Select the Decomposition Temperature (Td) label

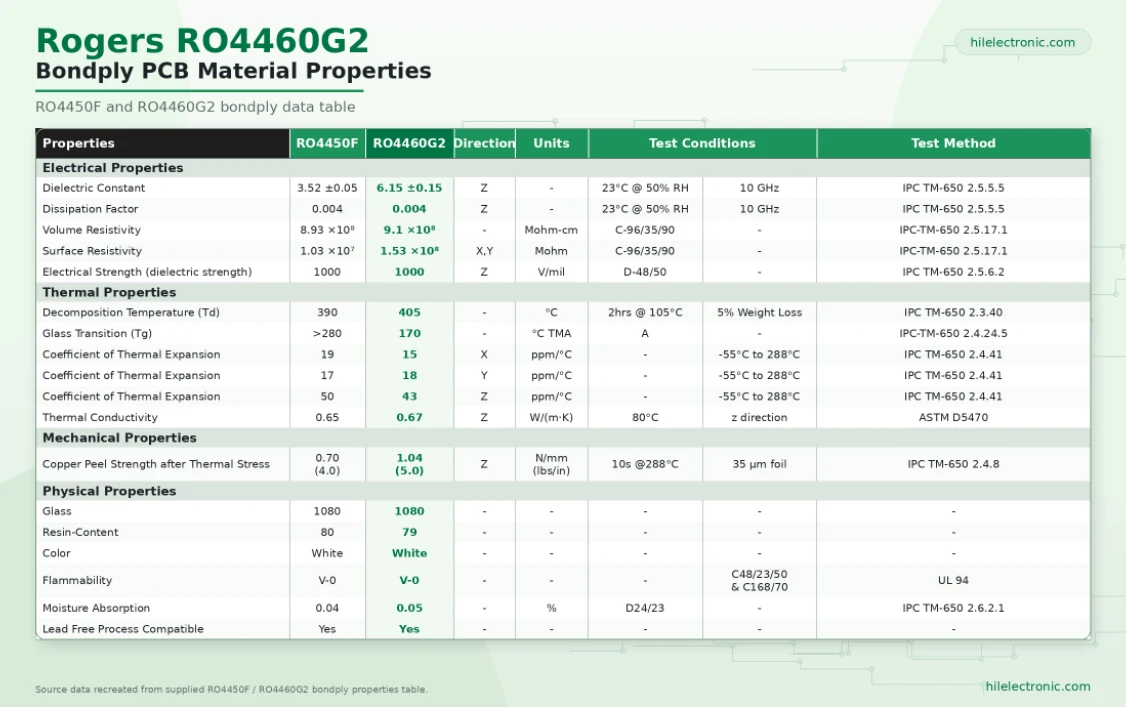(131, 312)
